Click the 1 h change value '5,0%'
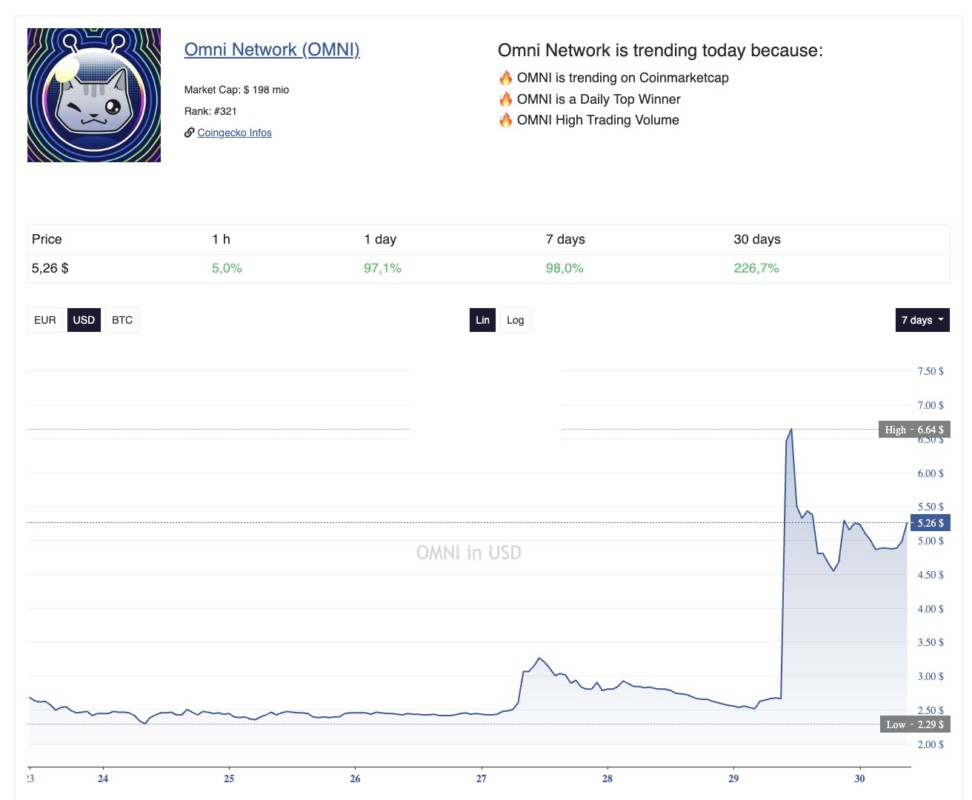Viewport: 972px width, 800px height. [x=227, y=268]
